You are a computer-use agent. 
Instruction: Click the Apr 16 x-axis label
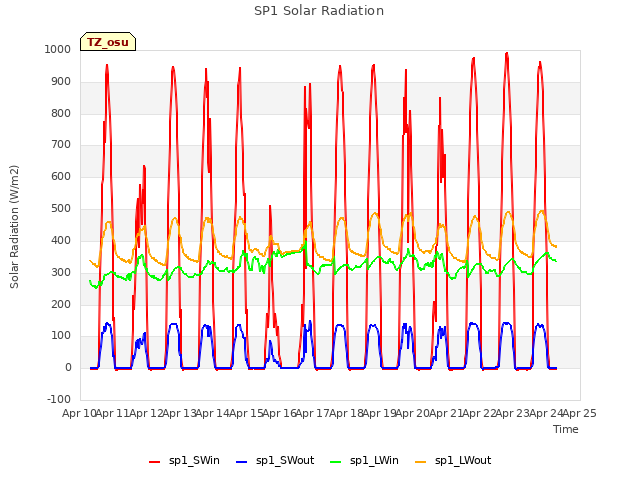(280, 413)
